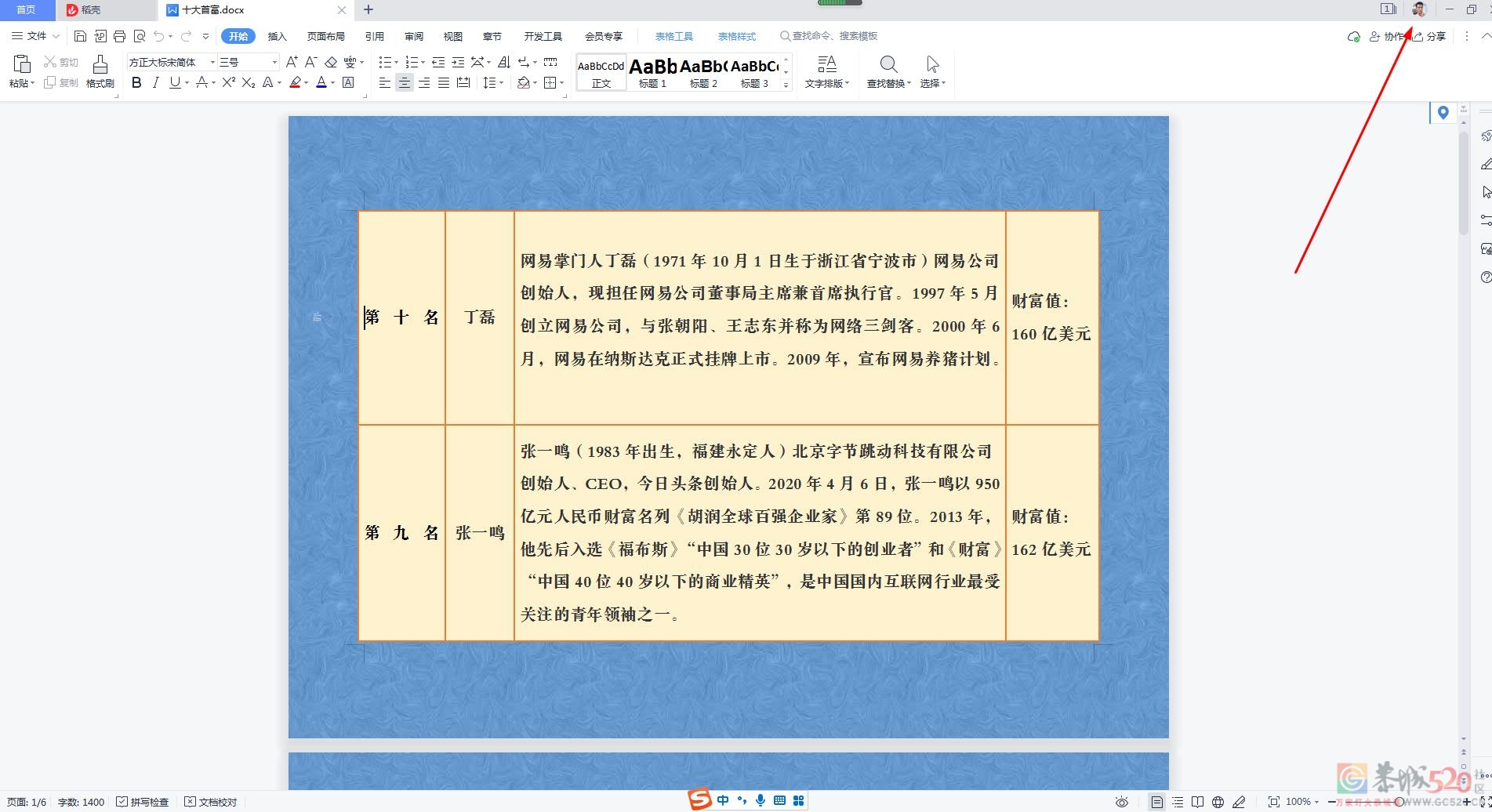Viewport: 1492px width, 812px height.
Task: Click the Sogou input method S icon
Action: tap(699, 799)
